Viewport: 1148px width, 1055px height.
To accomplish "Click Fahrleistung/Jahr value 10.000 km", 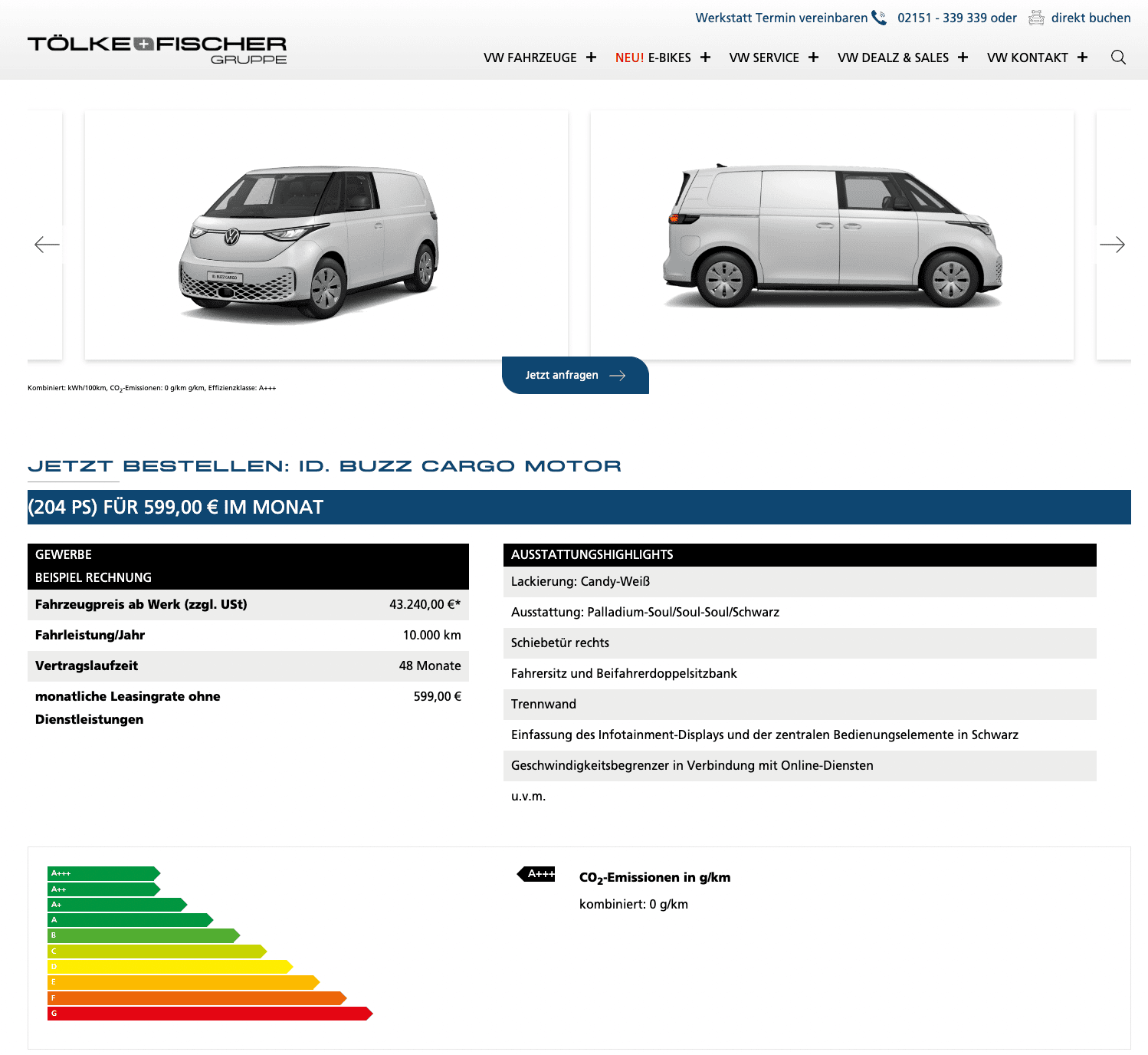I will point(432,635).
